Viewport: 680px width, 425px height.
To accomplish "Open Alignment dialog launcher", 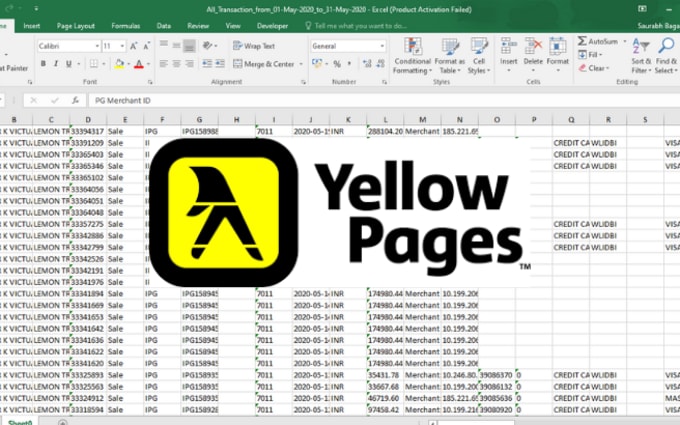I will point(303,82).
